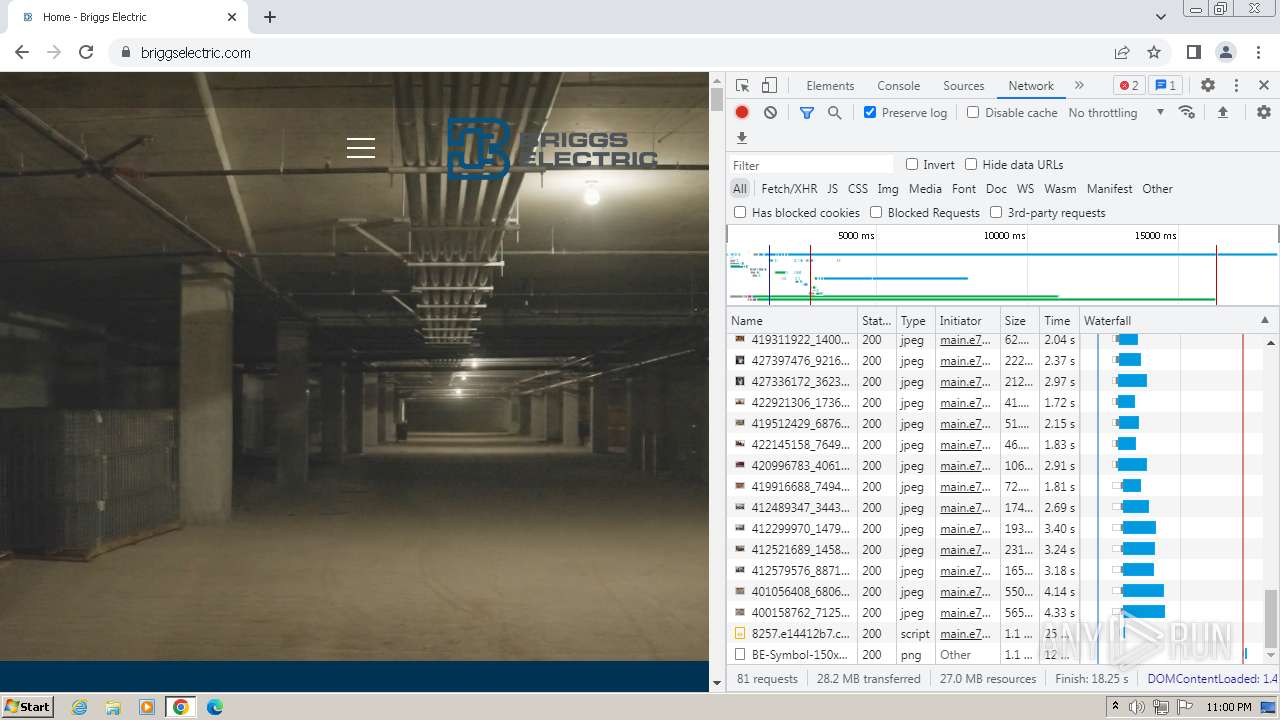This screenshot has height=720, width=1280.
Task: Filter requests by Fetch/XHR
Action: click(x=789, y=188)
